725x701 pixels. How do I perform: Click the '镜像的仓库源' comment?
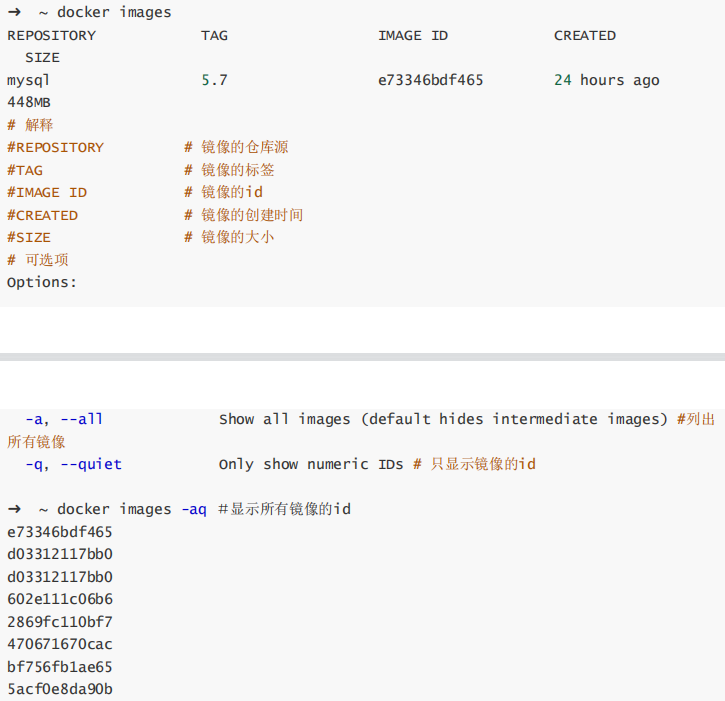click(x=245, y=147)
